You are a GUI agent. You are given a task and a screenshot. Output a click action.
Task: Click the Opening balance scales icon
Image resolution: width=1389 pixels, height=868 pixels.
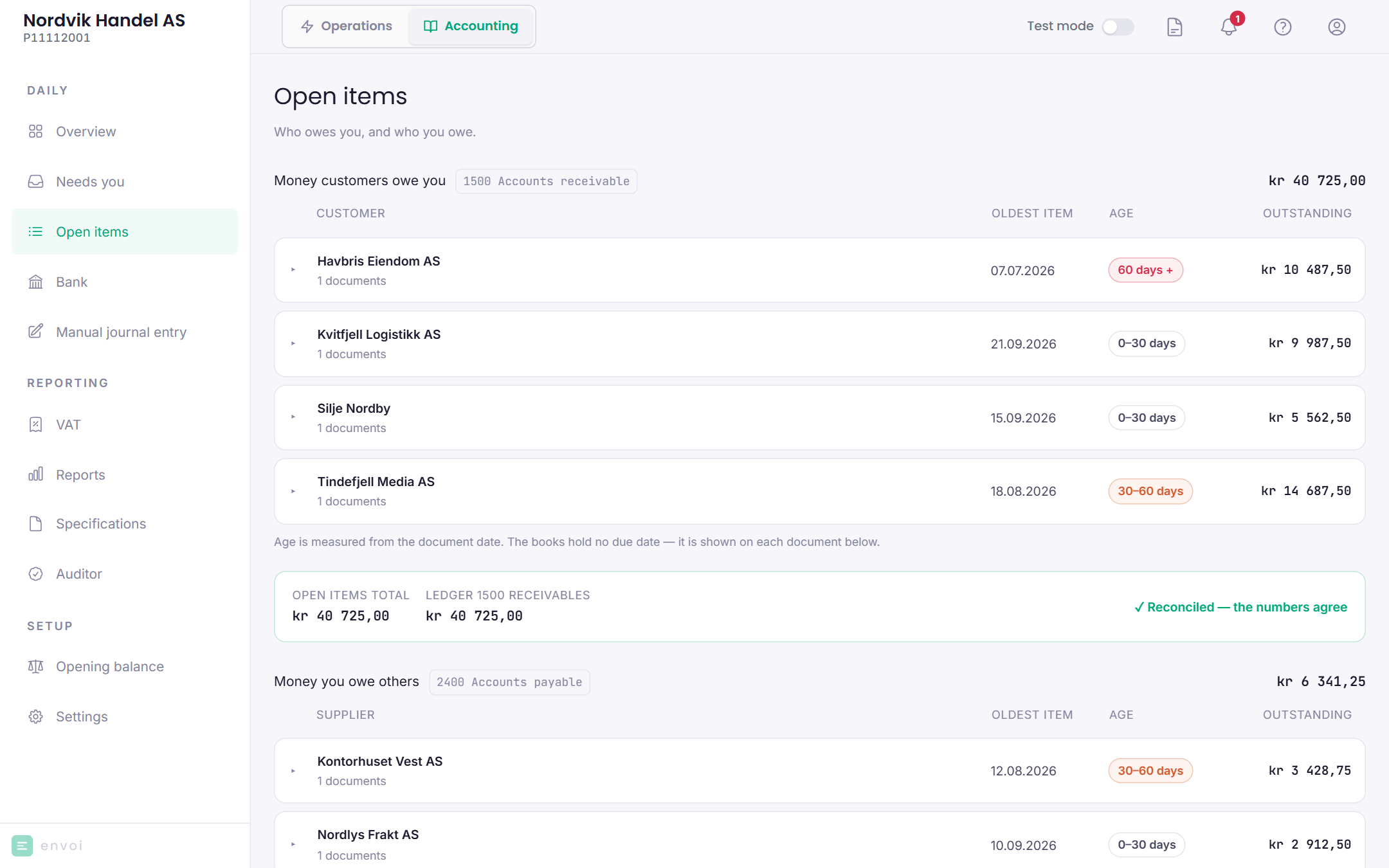35,666
